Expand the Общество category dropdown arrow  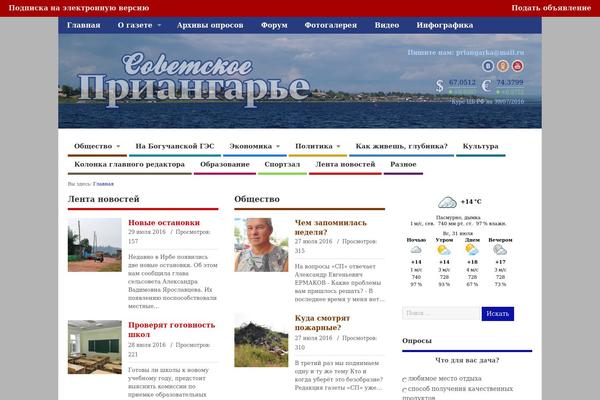pyautogui.click(x=118, y=146)
